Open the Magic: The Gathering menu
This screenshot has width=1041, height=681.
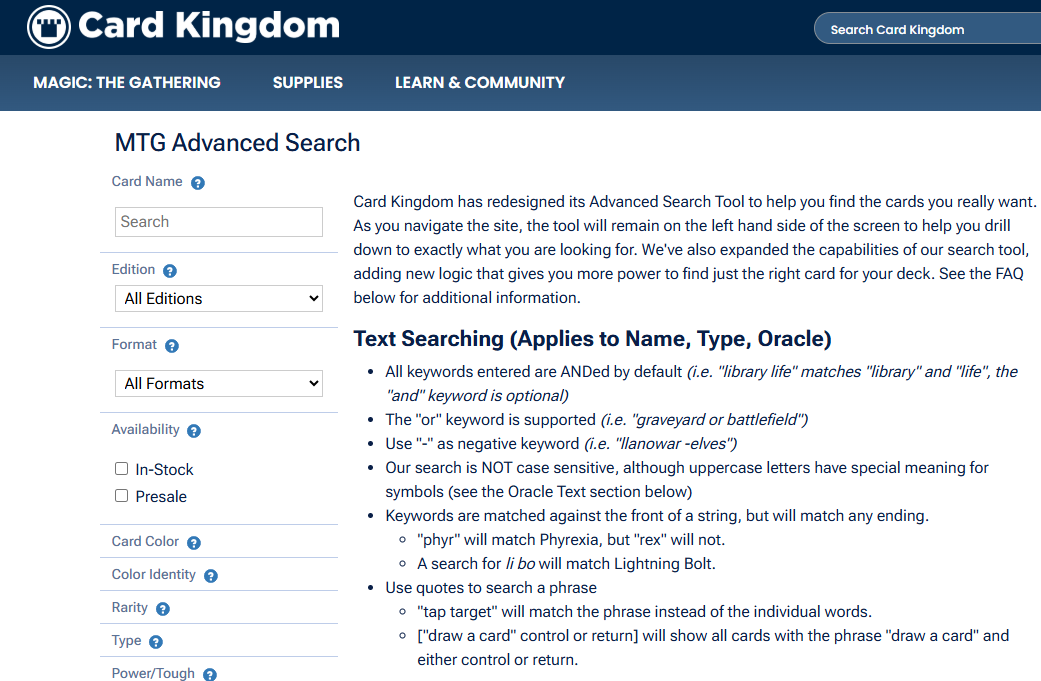(x=127, y=82)
